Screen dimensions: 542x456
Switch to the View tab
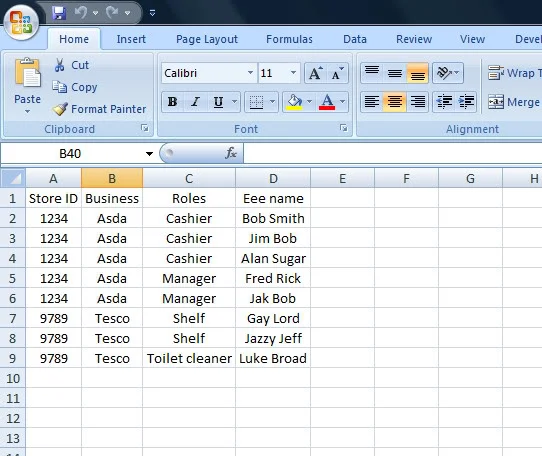coord(472,39)
